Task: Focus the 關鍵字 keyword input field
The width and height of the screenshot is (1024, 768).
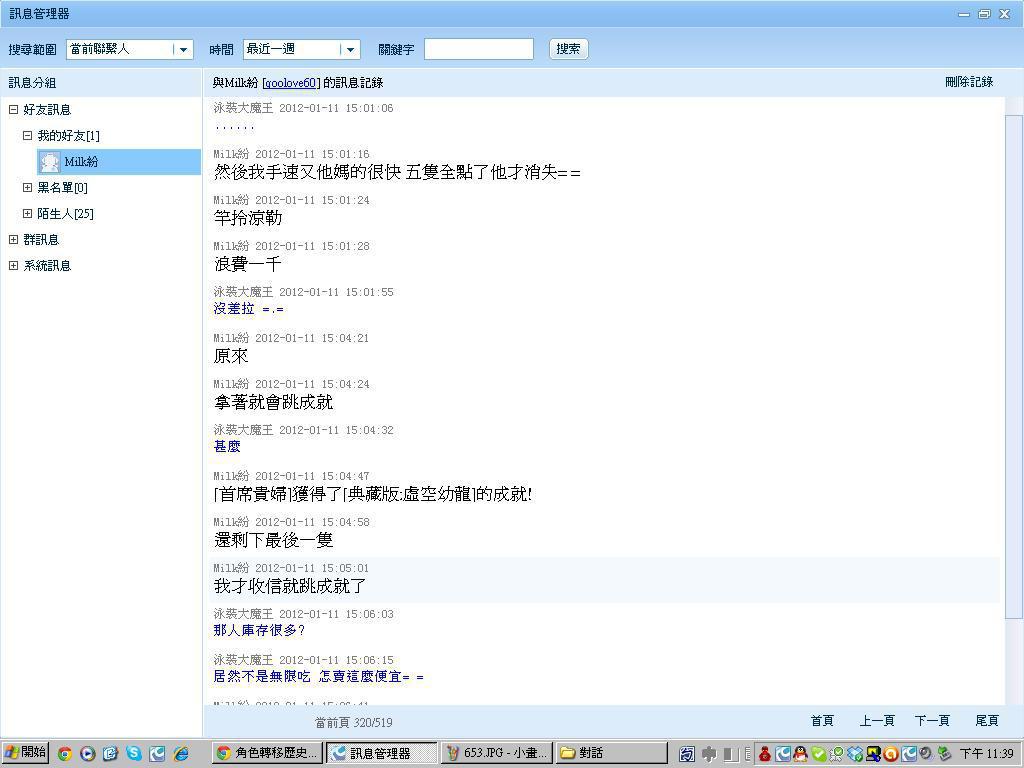Action: coord(479,49)
